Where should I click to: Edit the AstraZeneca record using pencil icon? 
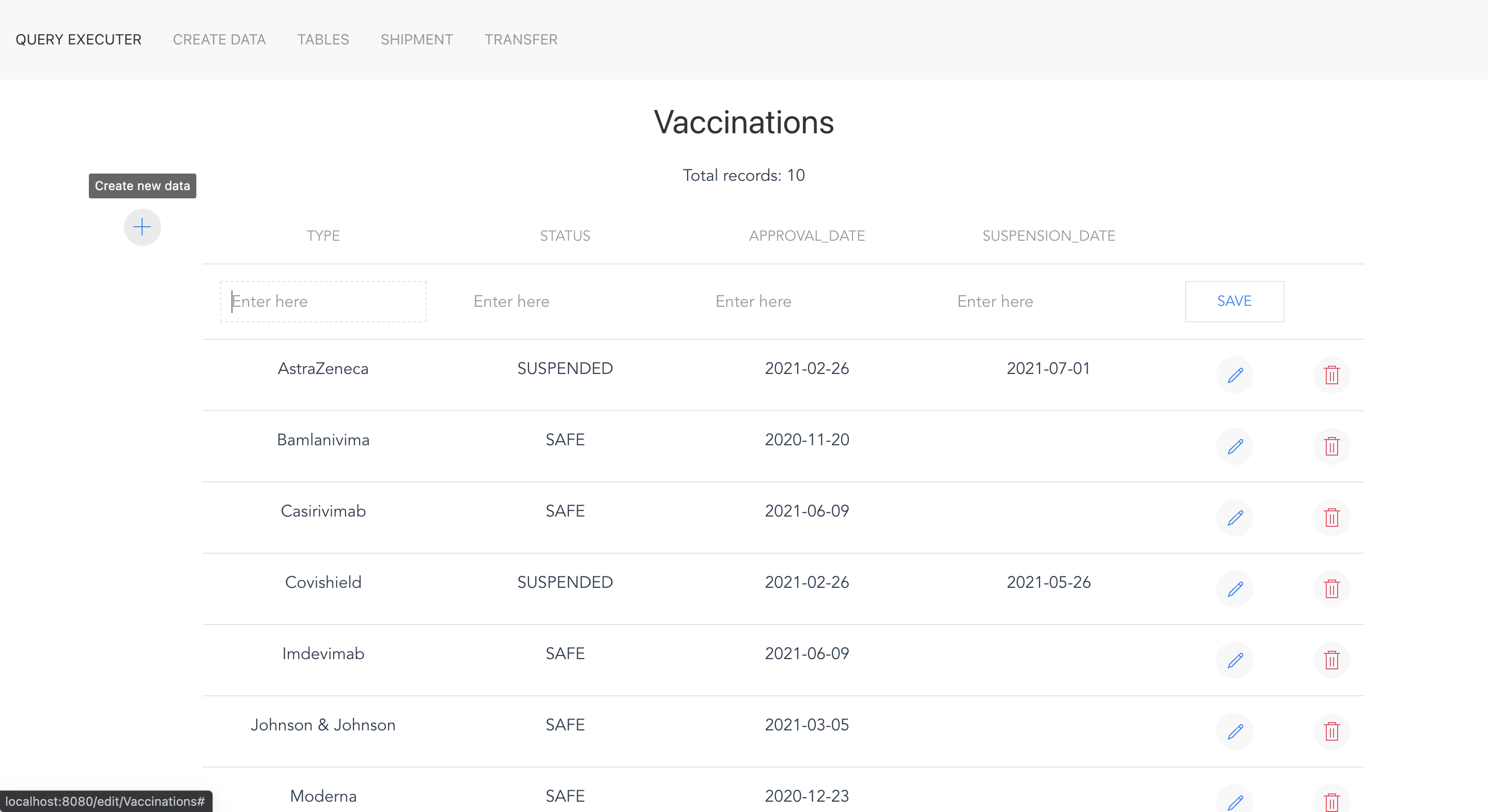click(x=1235, y=375)
